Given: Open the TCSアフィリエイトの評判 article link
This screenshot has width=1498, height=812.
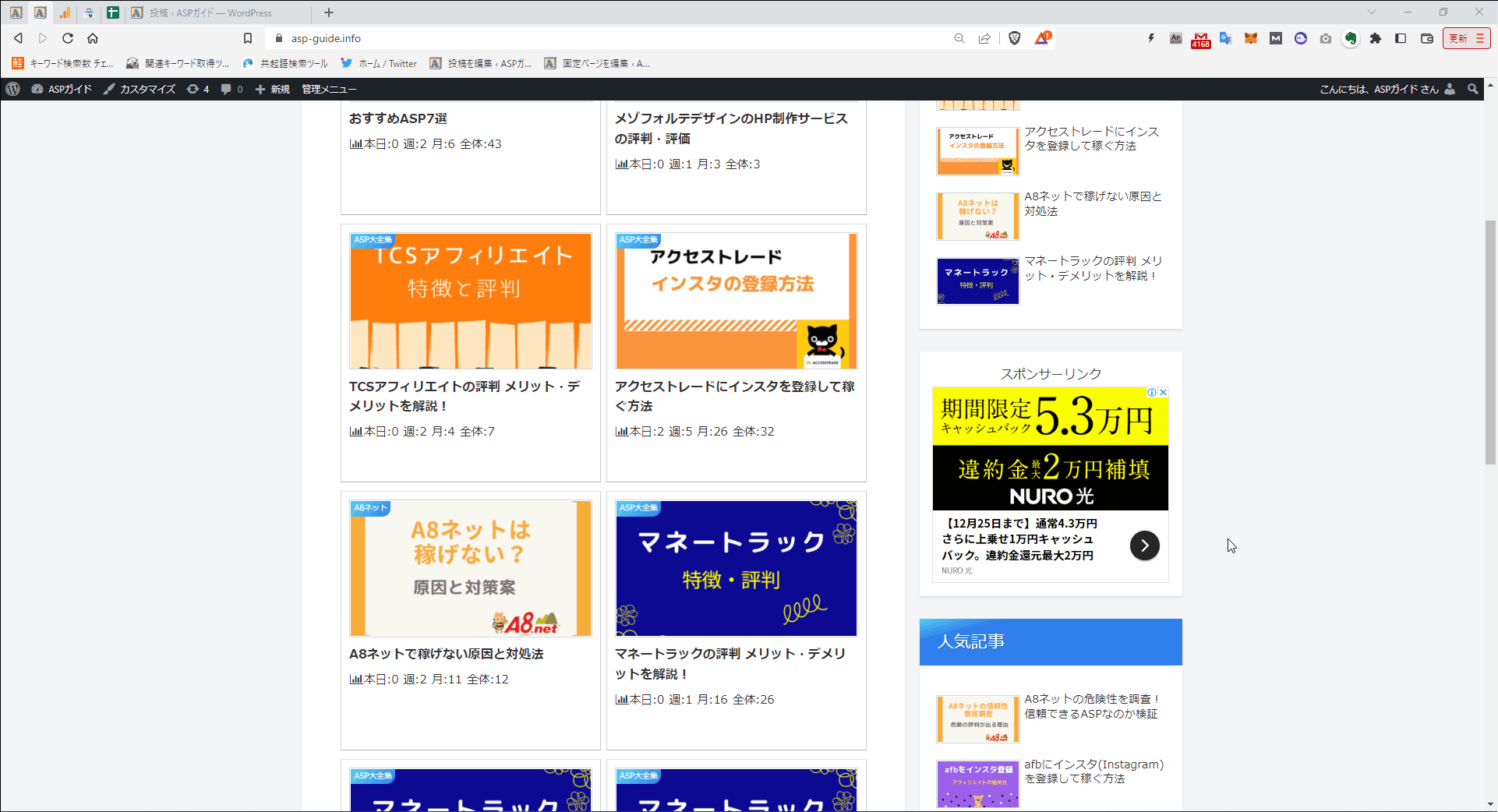Looking at the screenshot, I should [465, 396].
